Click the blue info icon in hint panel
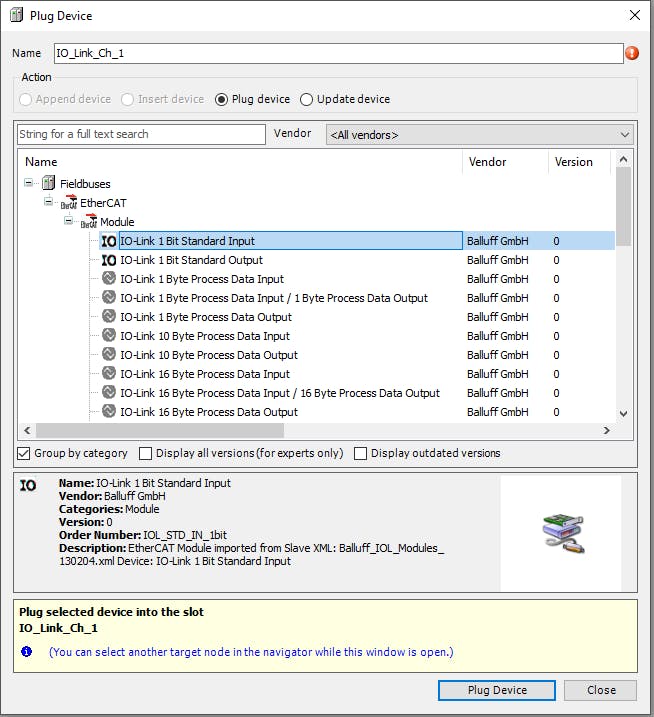Screen dimensions: 654x717 [x=27, y=651]
